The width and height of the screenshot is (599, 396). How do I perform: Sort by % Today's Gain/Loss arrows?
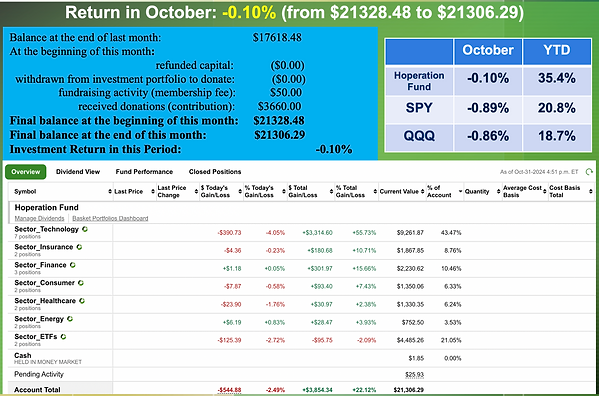pos(284,191)
